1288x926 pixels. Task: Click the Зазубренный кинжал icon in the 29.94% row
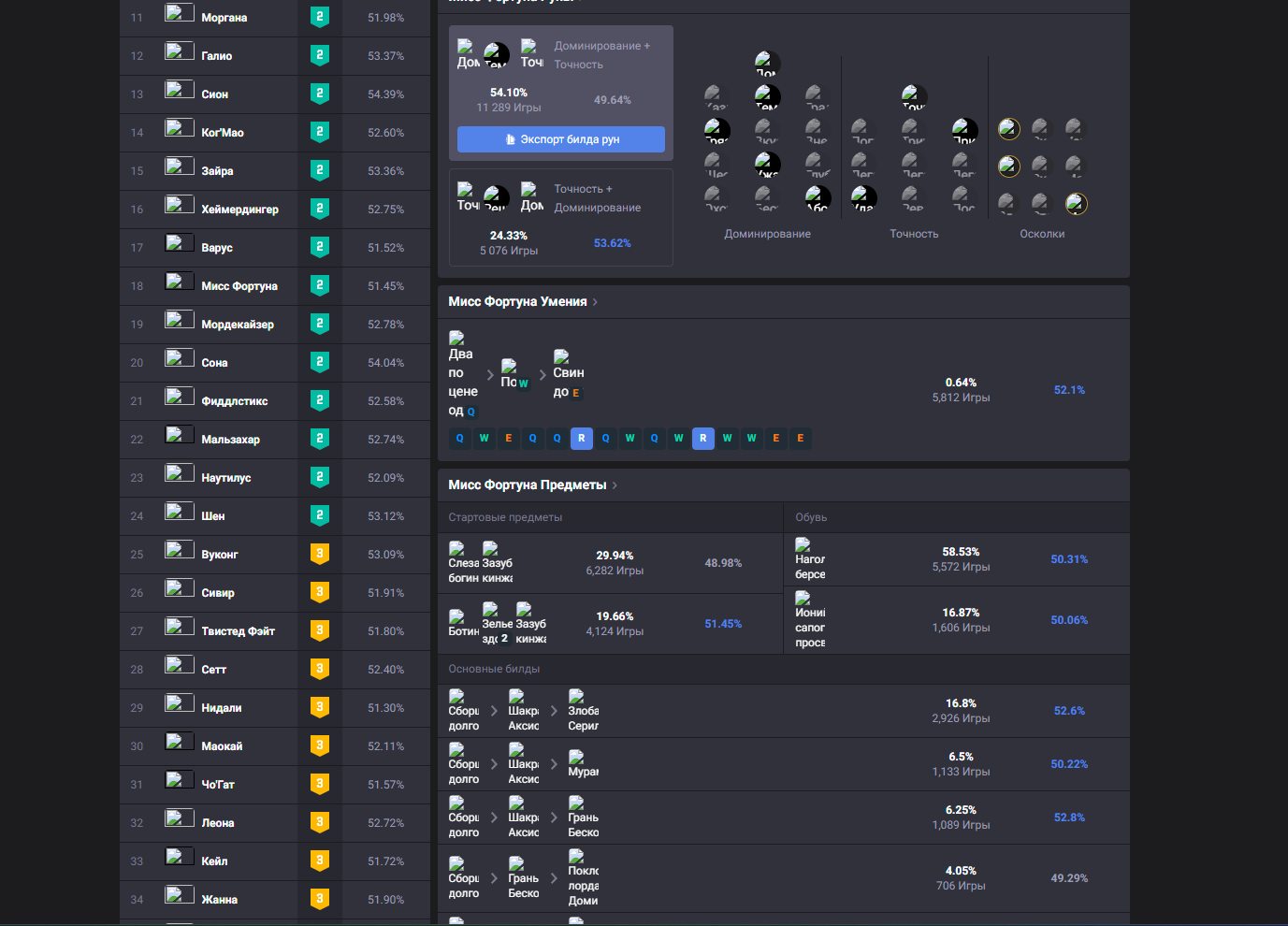[497, 563]
